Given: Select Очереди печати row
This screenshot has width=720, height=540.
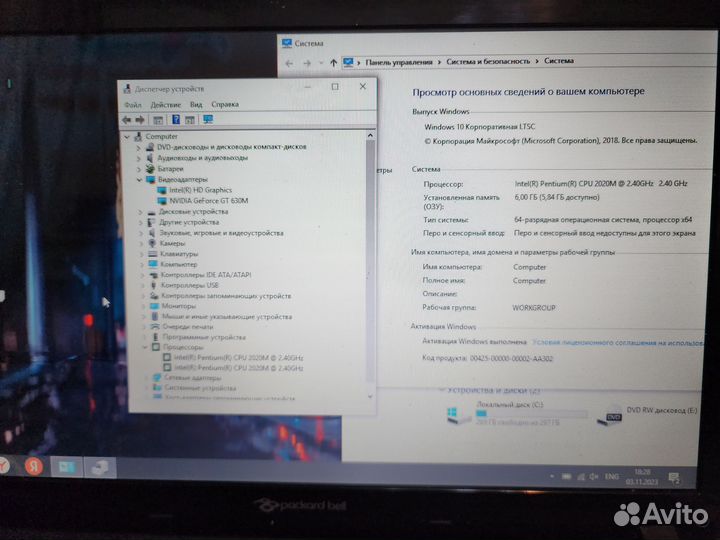Looking at the screenshot, I should pos(188,327).
